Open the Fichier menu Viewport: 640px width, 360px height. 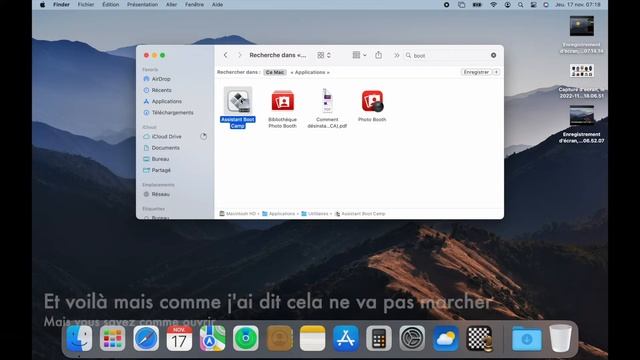pyautogui.click(x=86, y=4)
